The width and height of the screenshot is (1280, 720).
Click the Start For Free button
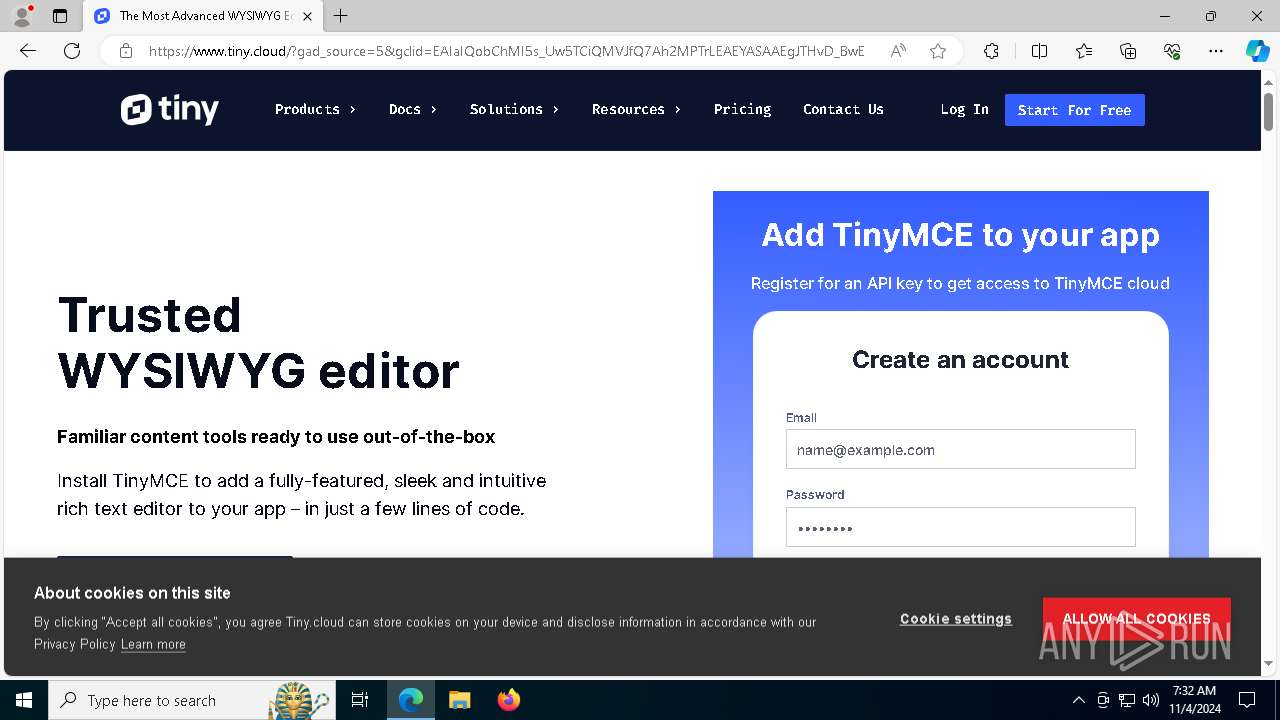(x=1074, y=110)
